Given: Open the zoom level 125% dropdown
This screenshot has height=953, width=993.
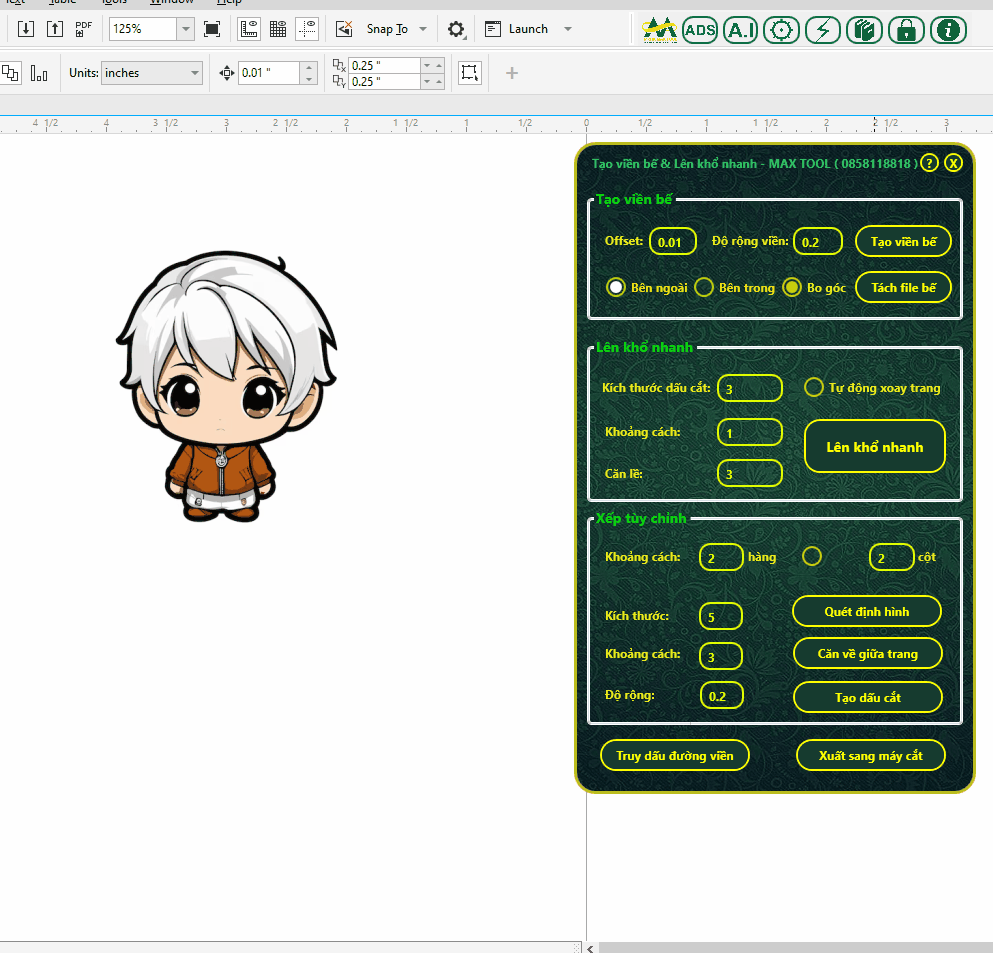Looking at the screenshot, I should [x=185, y=29].
